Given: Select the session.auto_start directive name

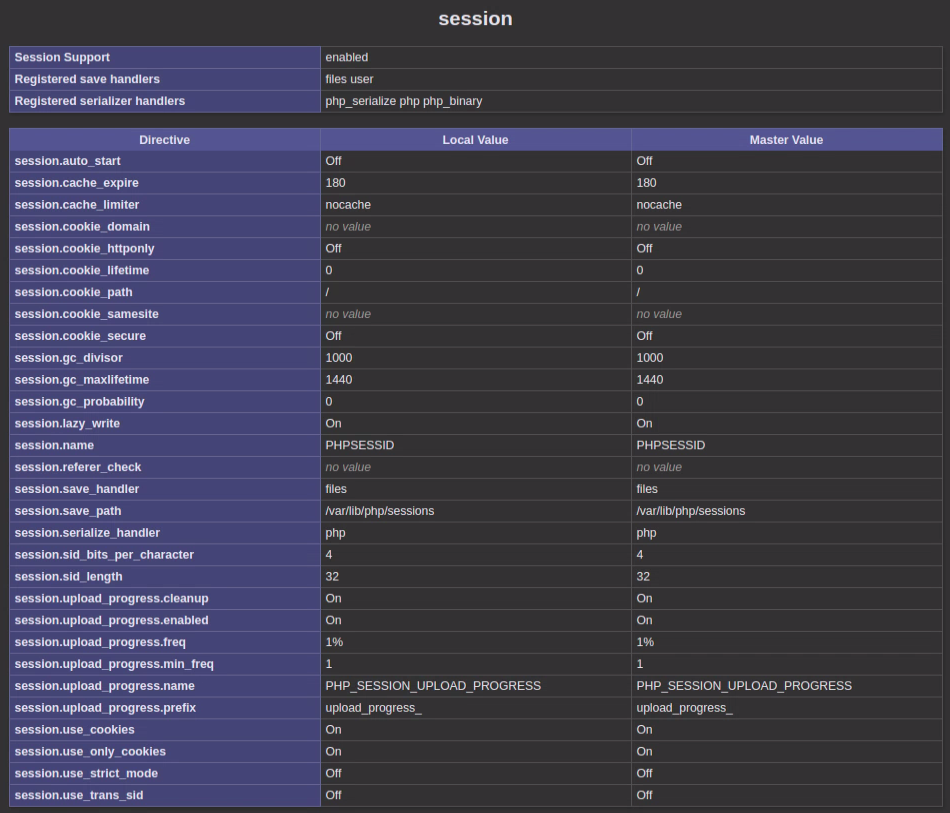Looking at the screenshot, I should tap(68, 161).
